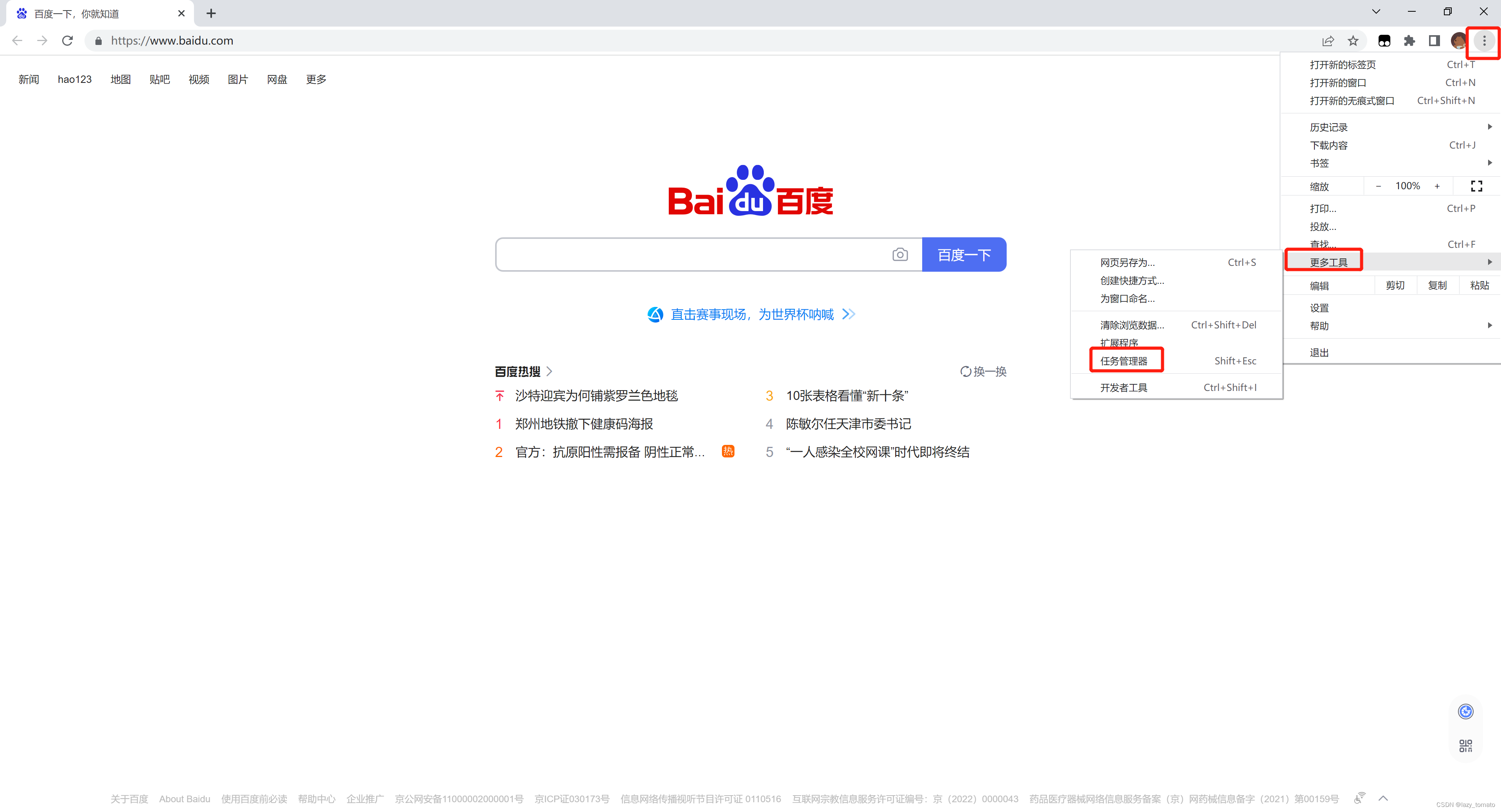The height and width of the screenshot is (812, 1501).
Task: Open the 更多 navigation link
Action: (316, 79)
